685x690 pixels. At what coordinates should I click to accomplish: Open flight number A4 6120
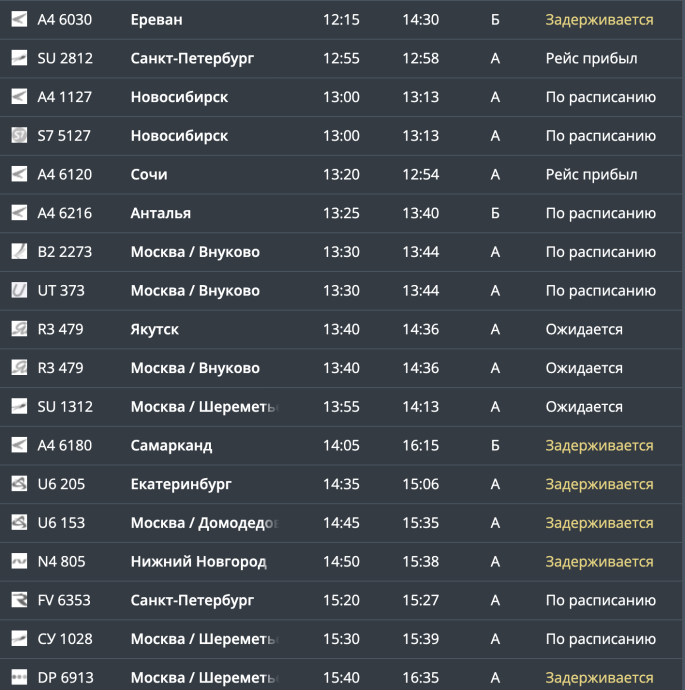coord(64,175)
